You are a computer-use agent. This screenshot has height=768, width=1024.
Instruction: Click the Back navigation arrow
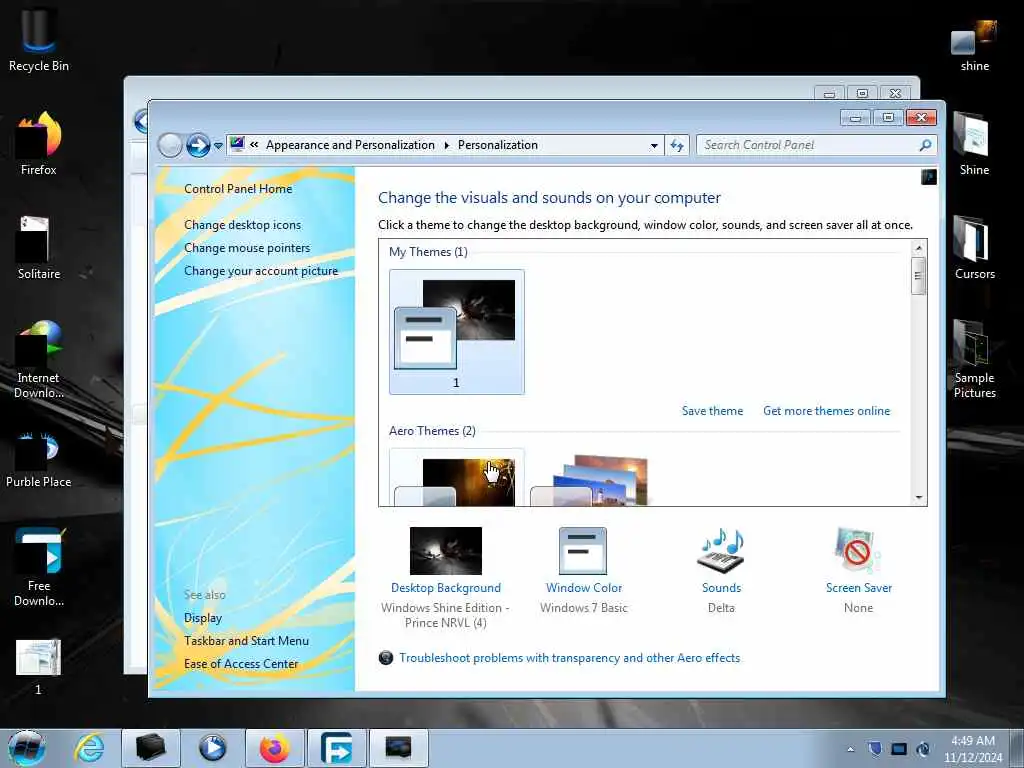[x=170, y=145]
